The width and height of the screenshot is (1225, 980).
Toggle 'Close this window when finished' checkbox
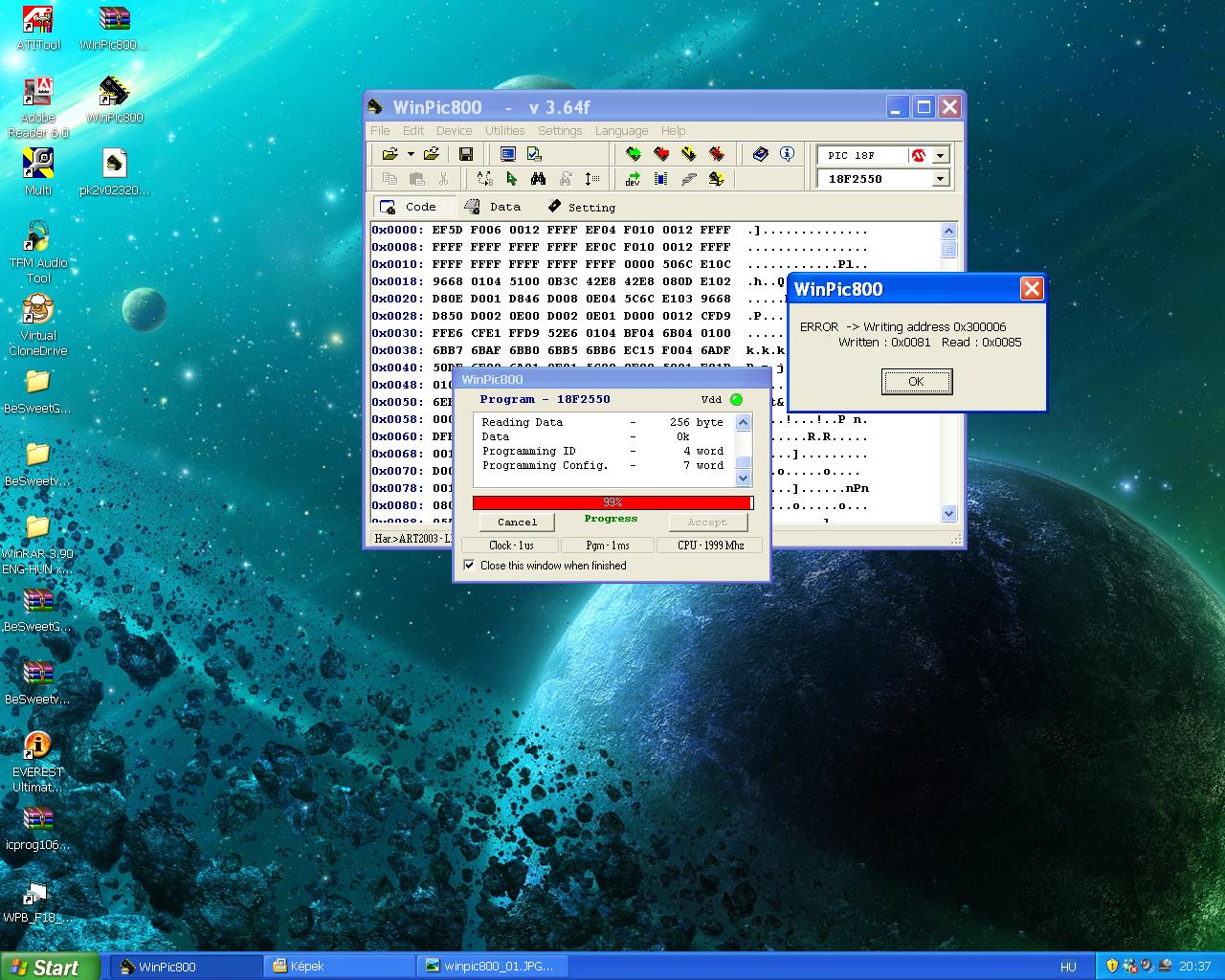coord(469,566)
